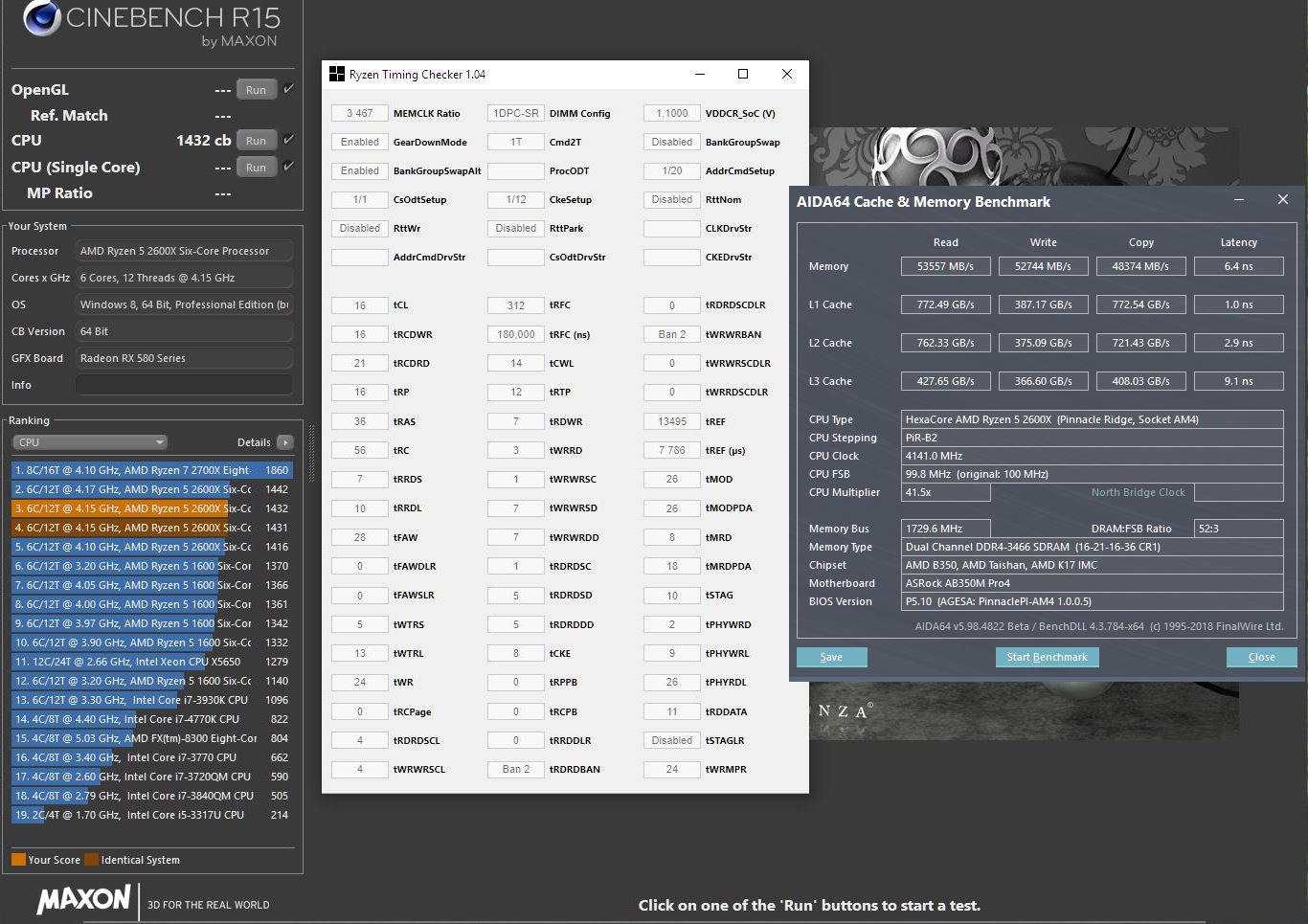
Task: Select the Intel Core i7-3930K ranking entry
Action: pyautogui.click(x=152, y=700)
